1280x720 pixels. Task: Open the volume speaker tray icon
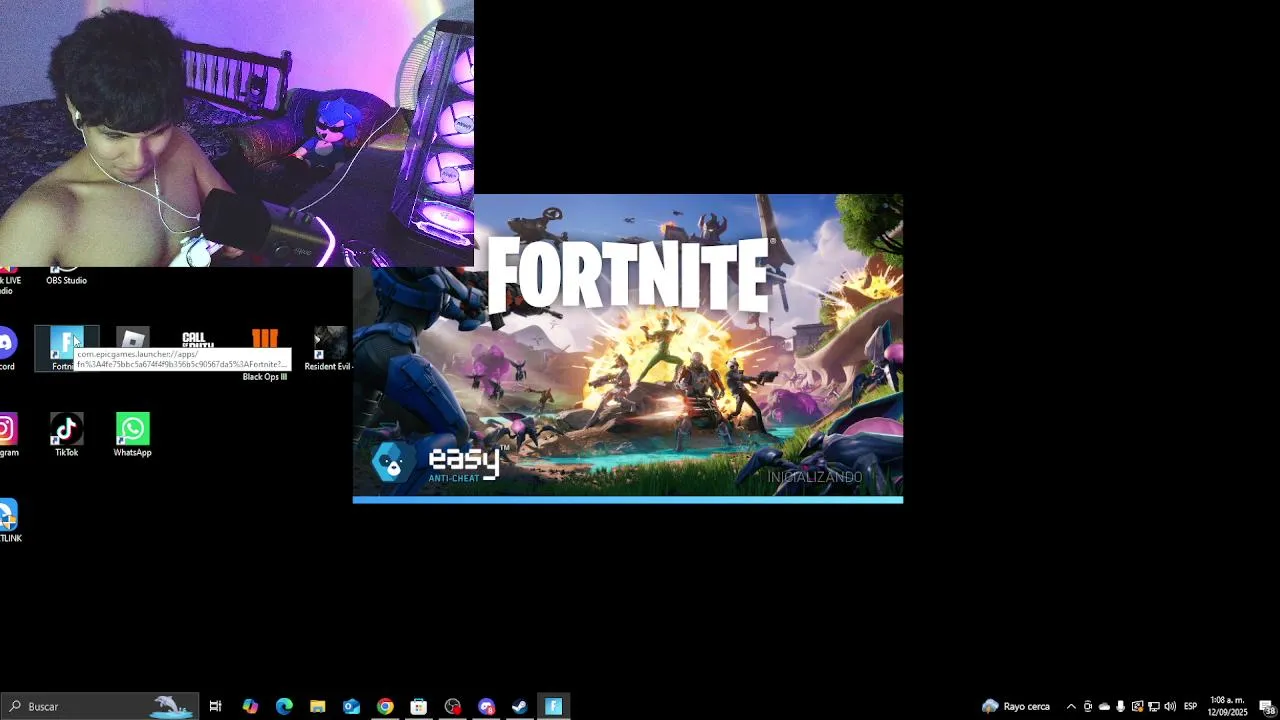[x=1170, y=706]
